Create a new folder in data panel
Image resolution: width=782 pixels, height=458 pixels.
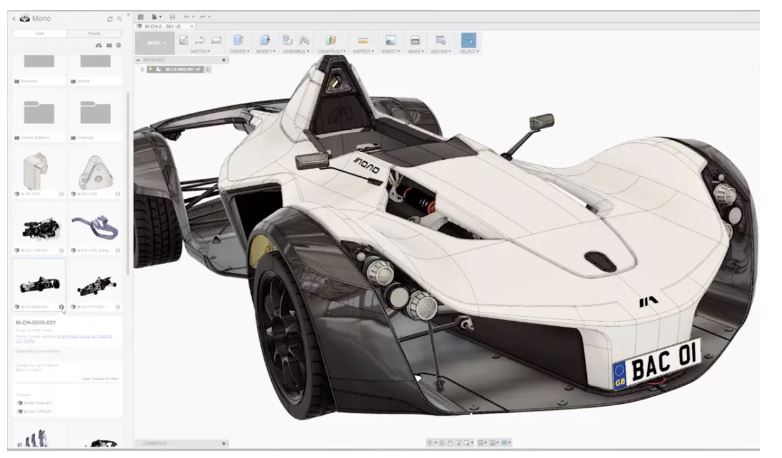[109, 45]
